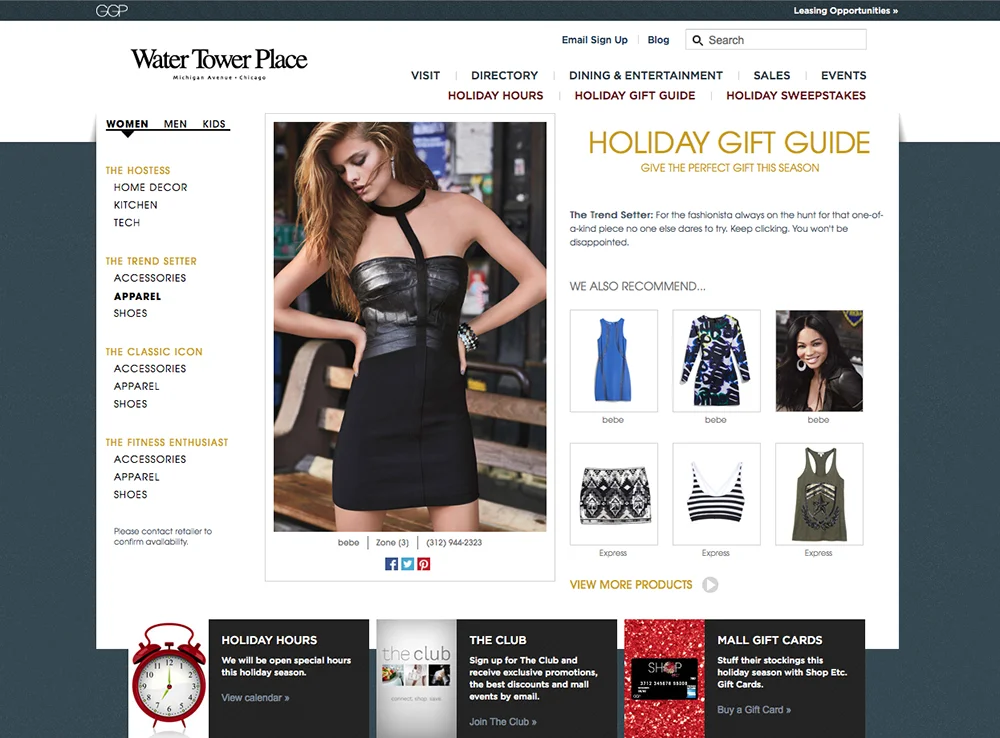Open The Classic Icon category heading
Image resolution: width=1000 pixels, height=738 pixels.
point(154,351)
